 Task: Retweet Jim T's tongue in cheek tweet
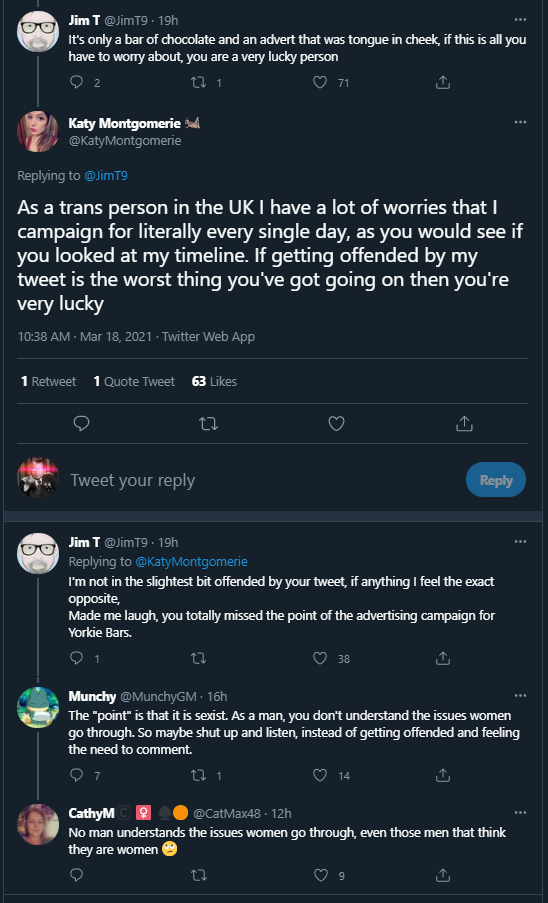pyautogui.click(x=198, y=83)
